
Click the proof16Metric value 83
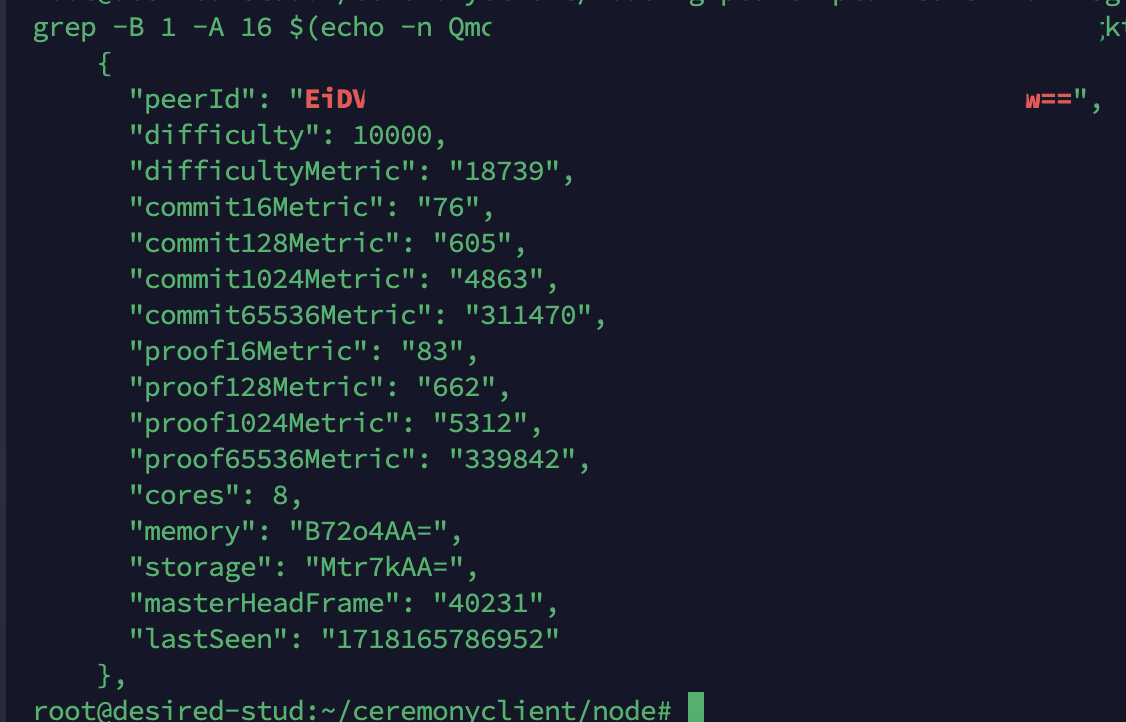click(432, 351)
